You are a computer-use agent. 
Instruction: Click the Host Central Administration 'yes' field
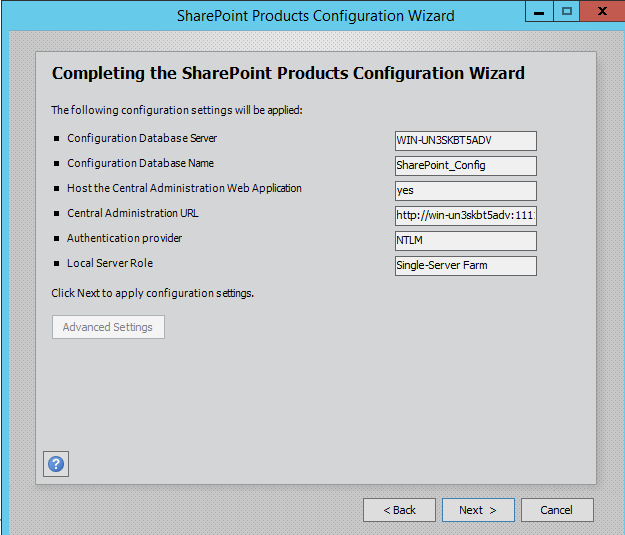point(466,191)
